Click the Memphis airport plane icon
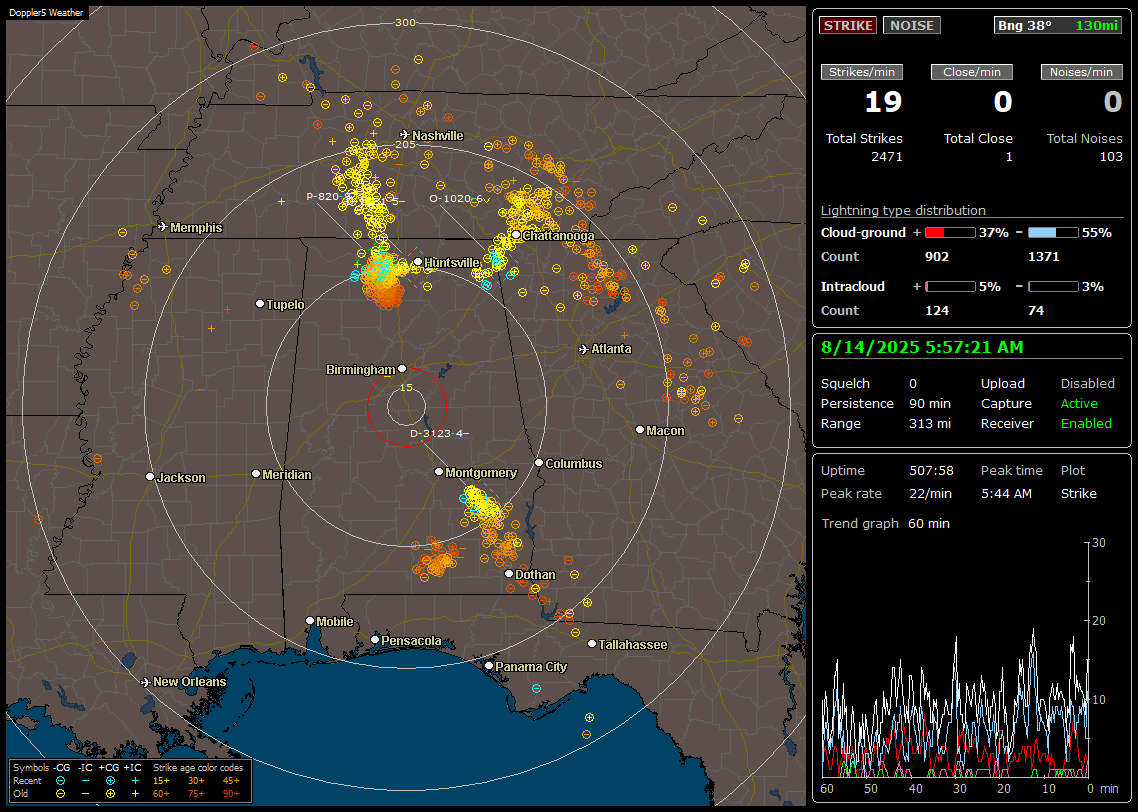 tap(163, 227)
